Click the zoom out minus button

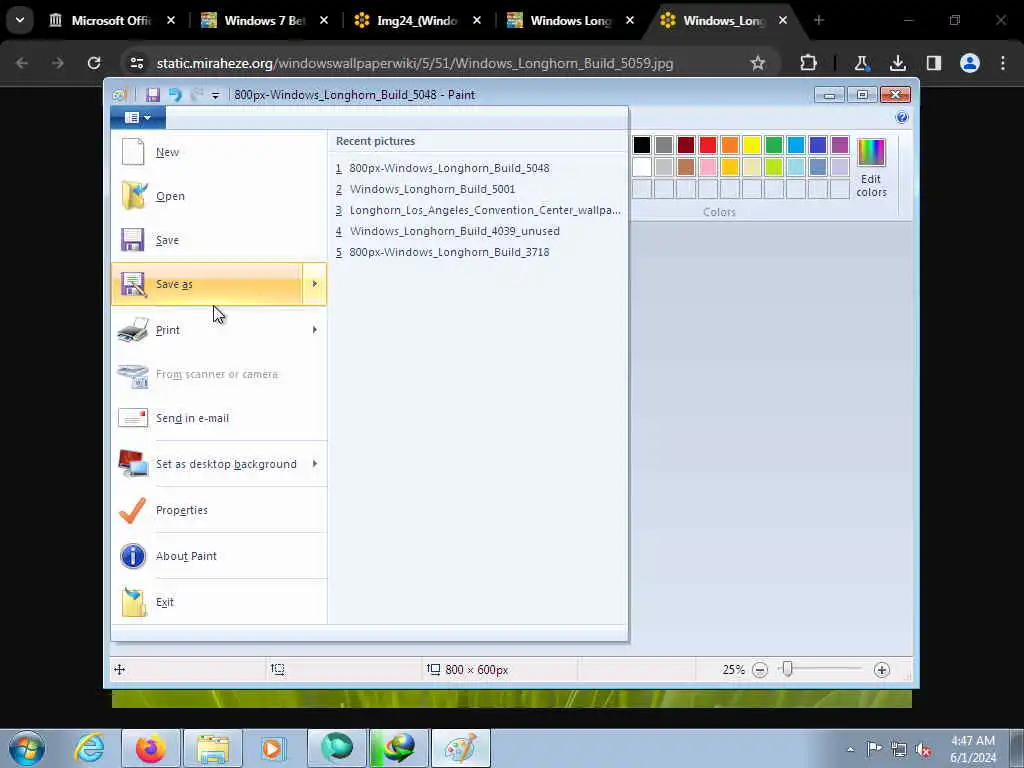tap(760, 670)
